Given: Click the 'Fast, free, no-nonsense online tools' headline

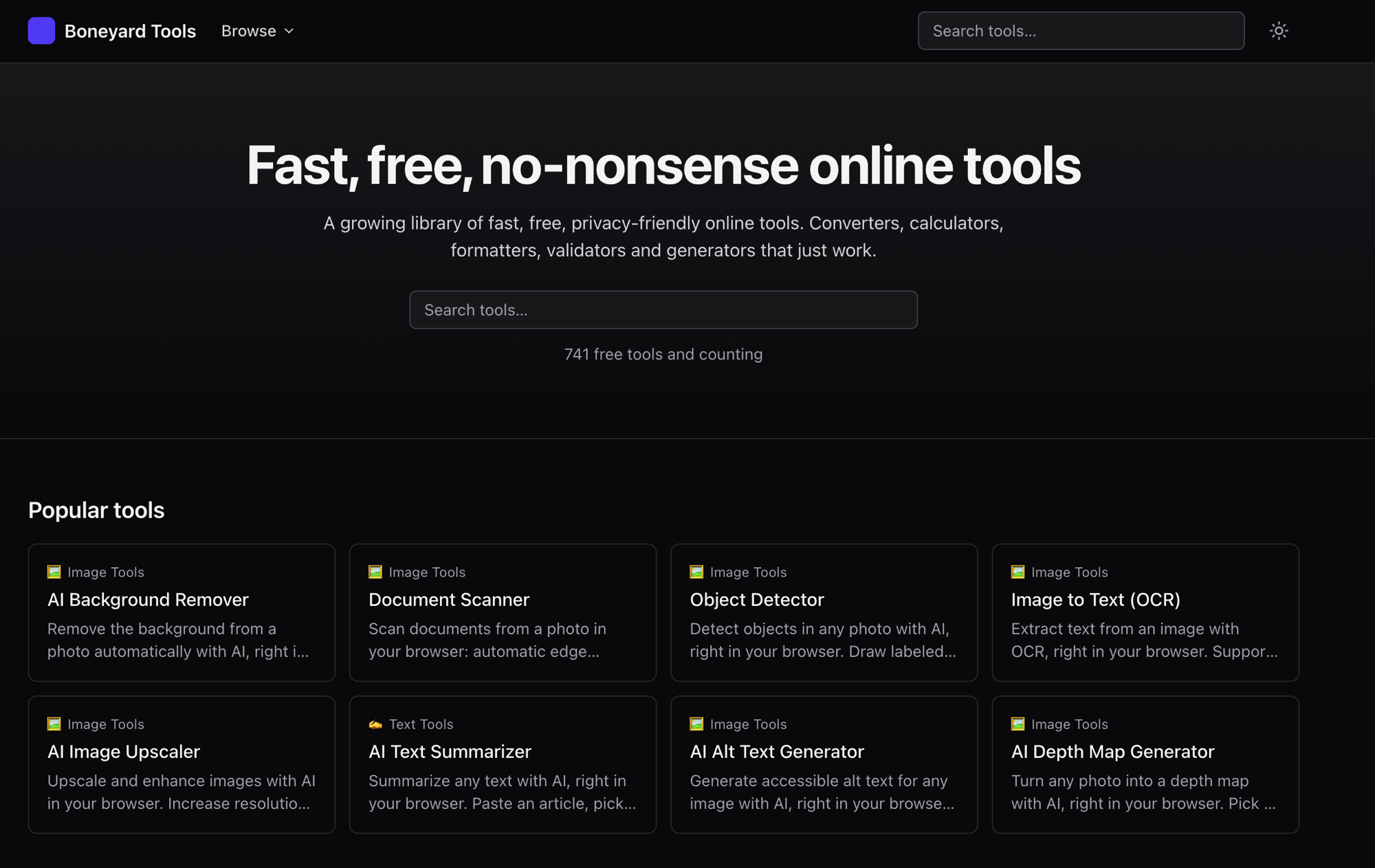Looking at the screenshot, I should pos(663,166).
